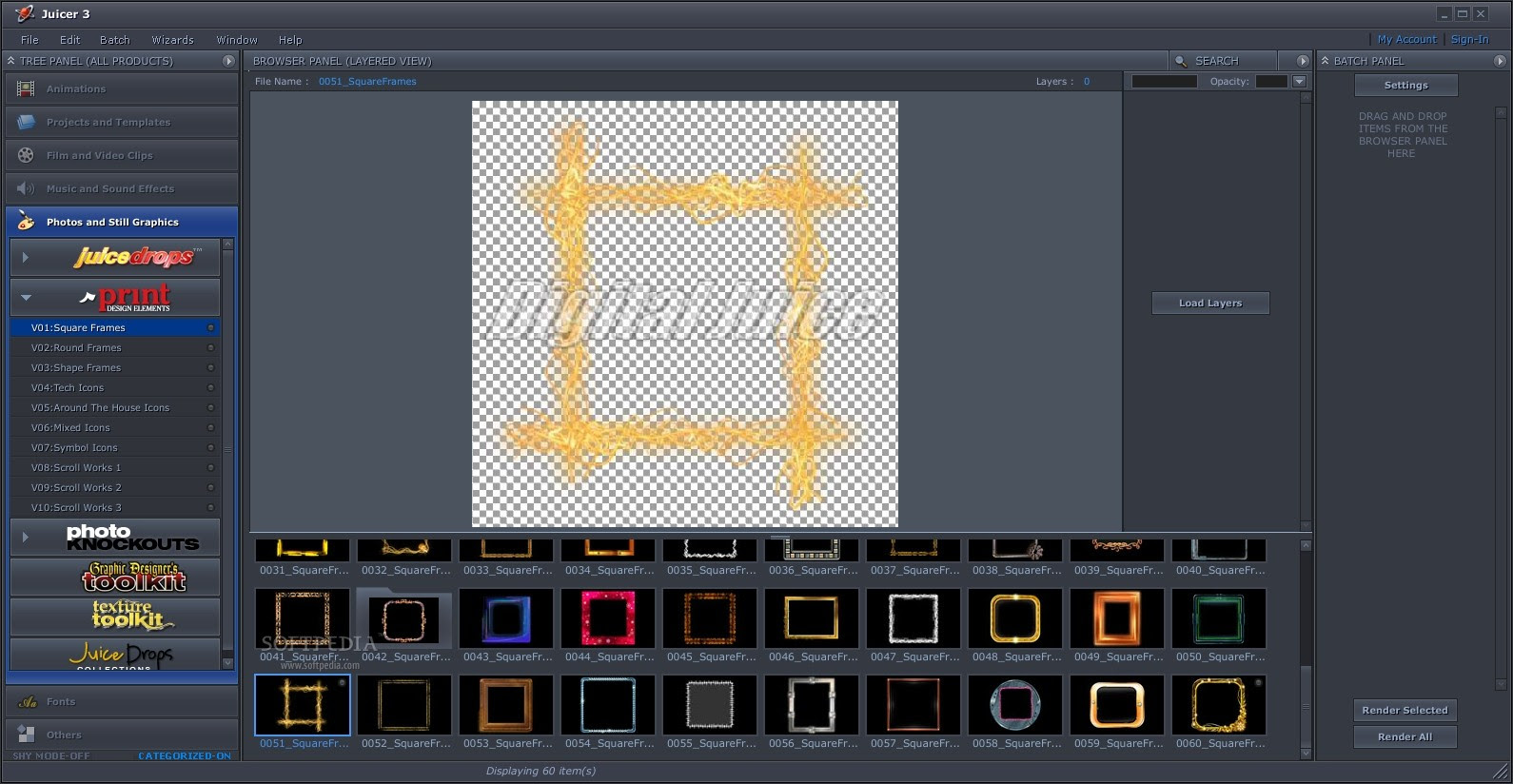Image resolution: width=1513 pixels, height=784 pixels.
Task: Open the My Account link
Action: 1406,39
